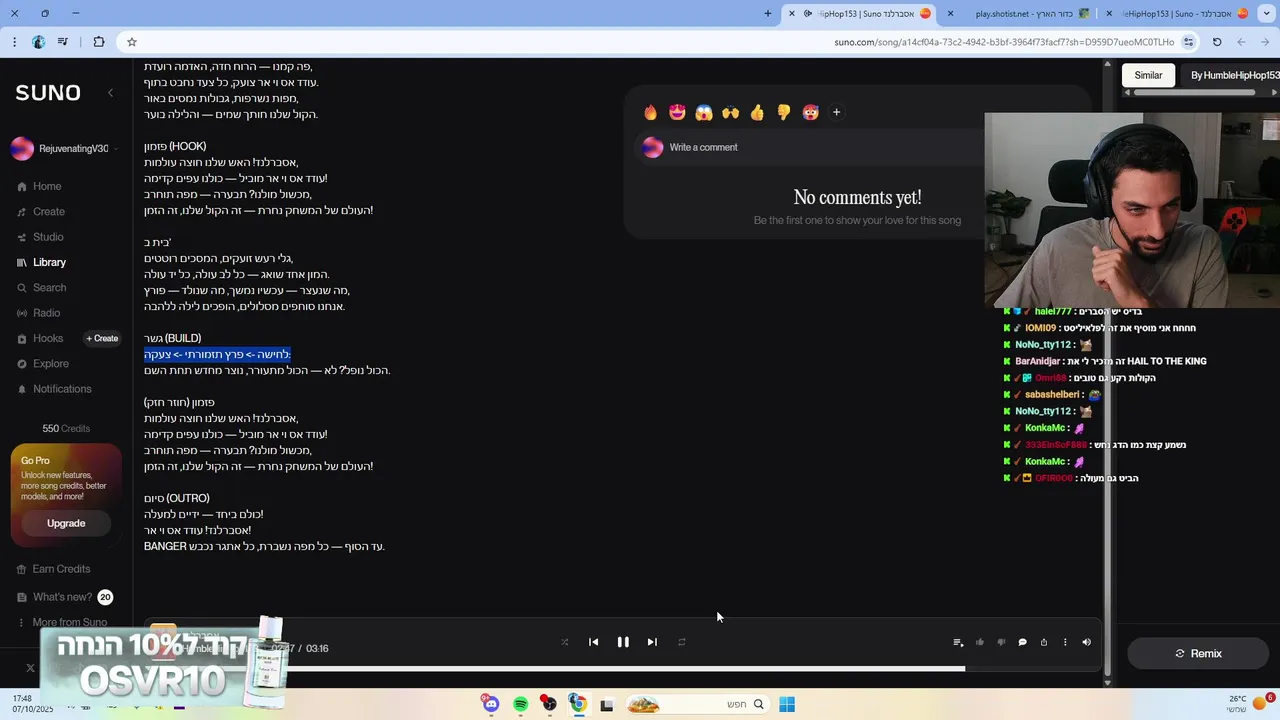Click the Upgrade button

point(66,523)
